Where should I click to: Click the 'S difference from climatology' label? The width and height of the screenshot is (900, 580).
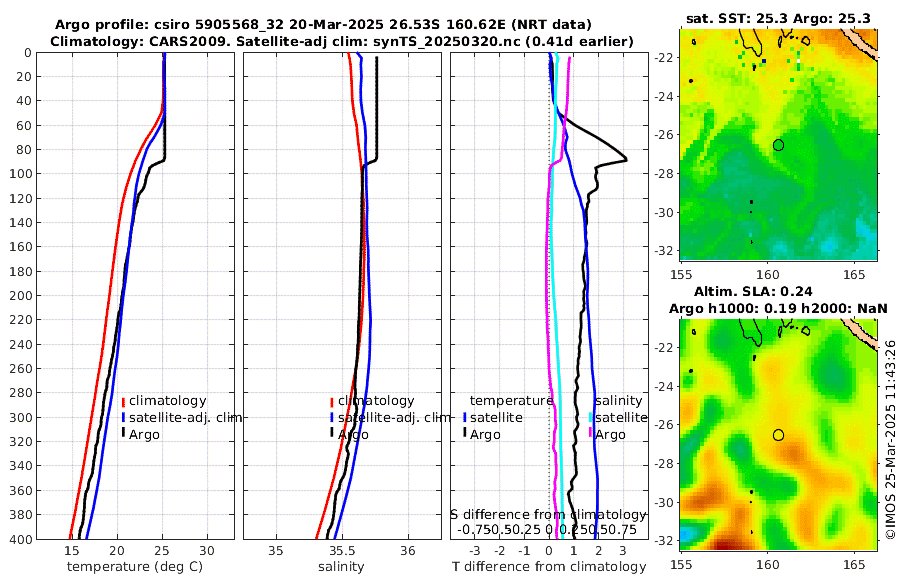tap(548, 514)
